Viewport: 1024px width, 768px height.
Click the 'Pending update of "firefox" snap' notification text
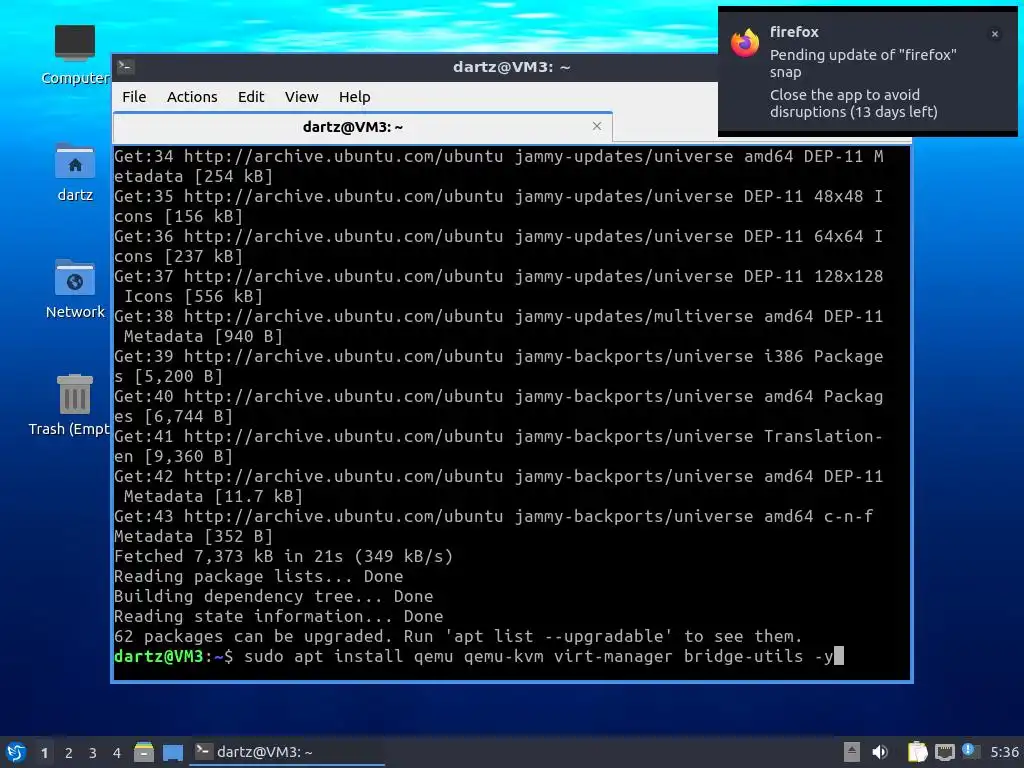coord(863,63)
